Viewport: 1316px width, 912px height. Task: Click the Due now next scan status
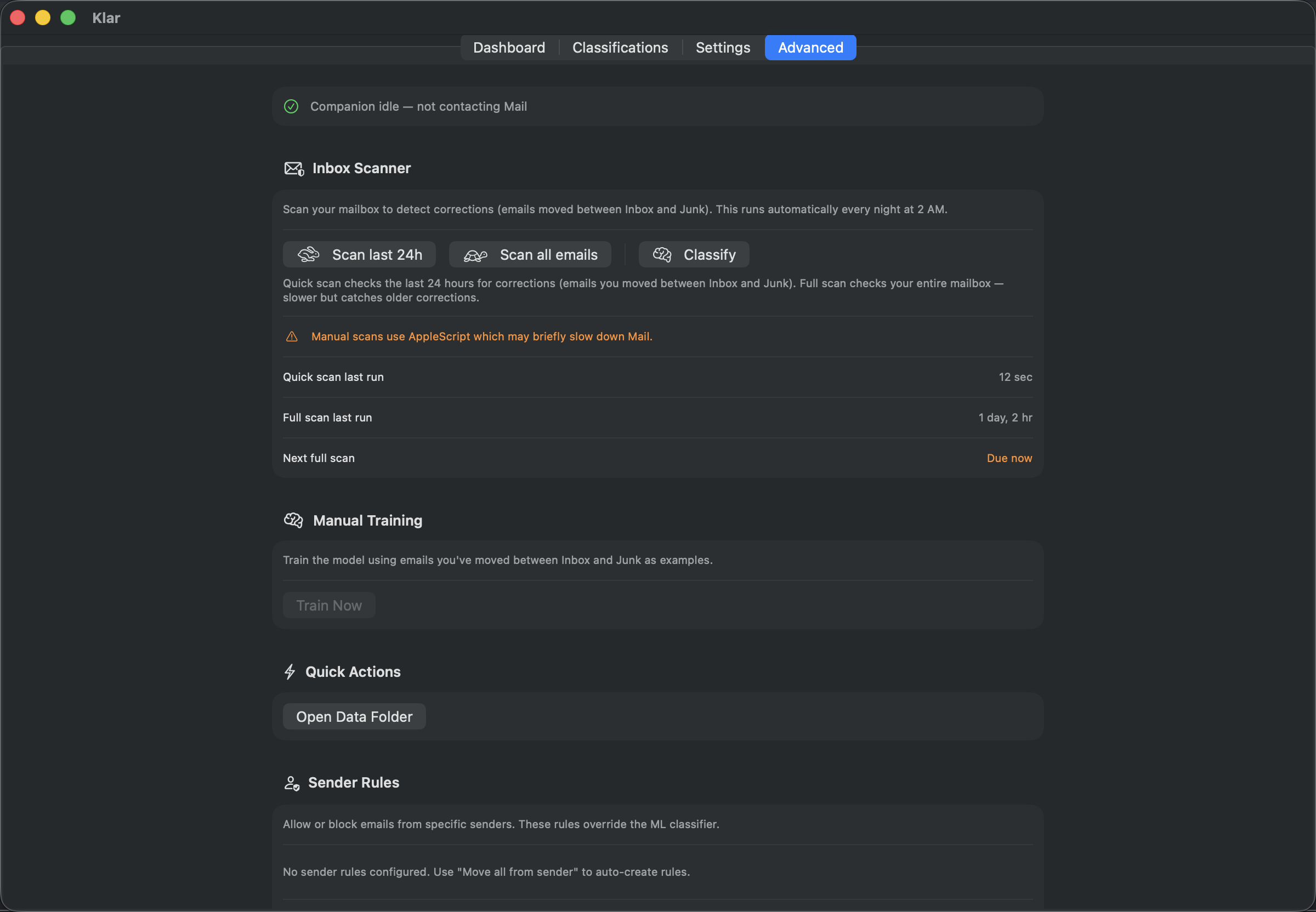click(x=1009, y=458)
